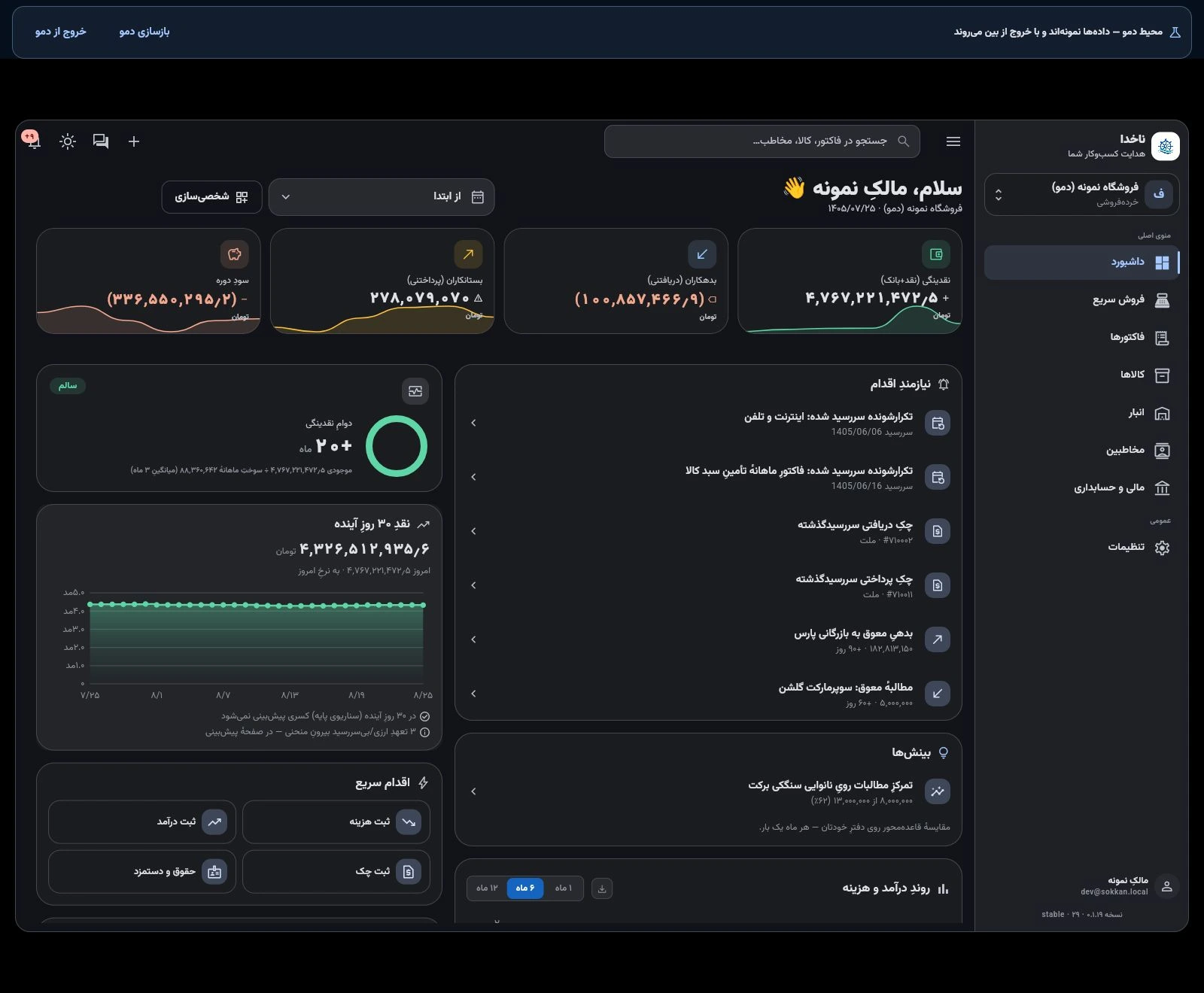This screenshot has width=1204, height=993.
Task: Click the Nakhoda logo icon
Action: tap(1166, 146)
